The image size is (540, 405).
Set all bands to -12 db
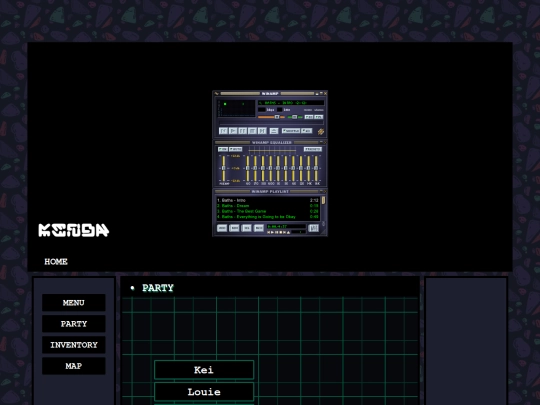[x=236, y=181]
